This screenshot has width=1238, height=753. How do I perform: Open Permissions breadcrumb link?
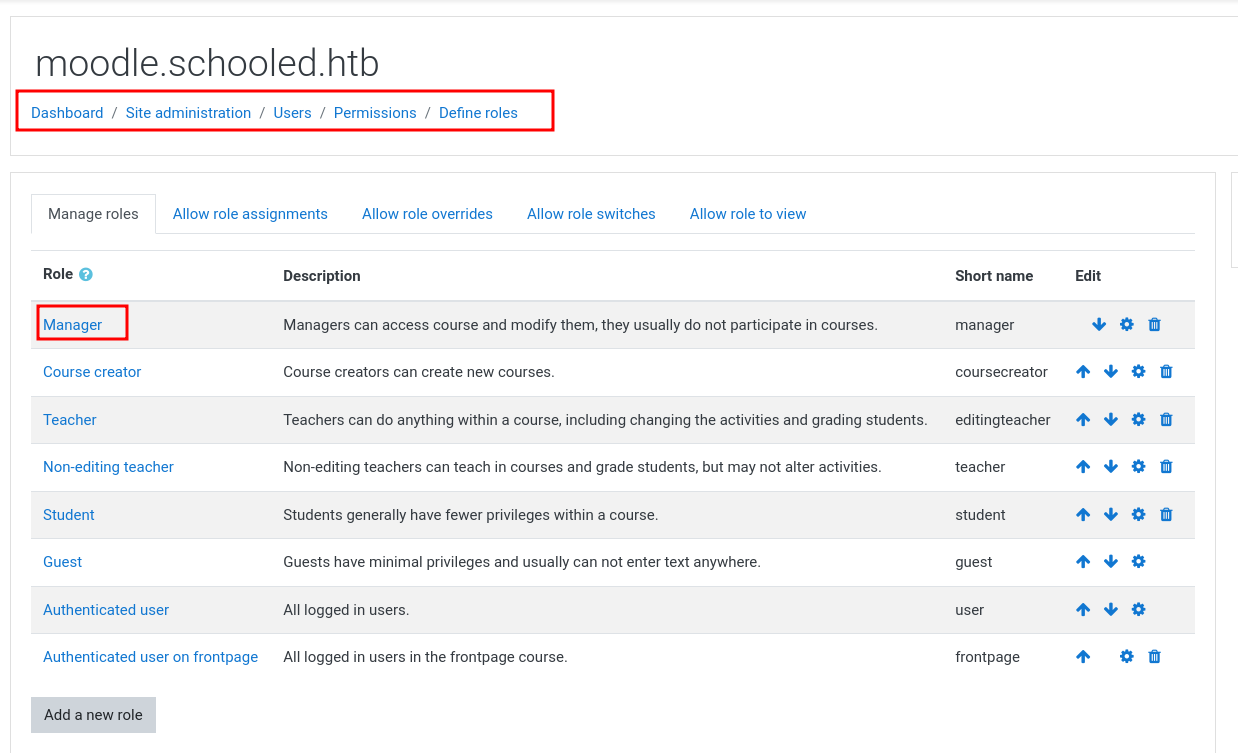(375, 113)
